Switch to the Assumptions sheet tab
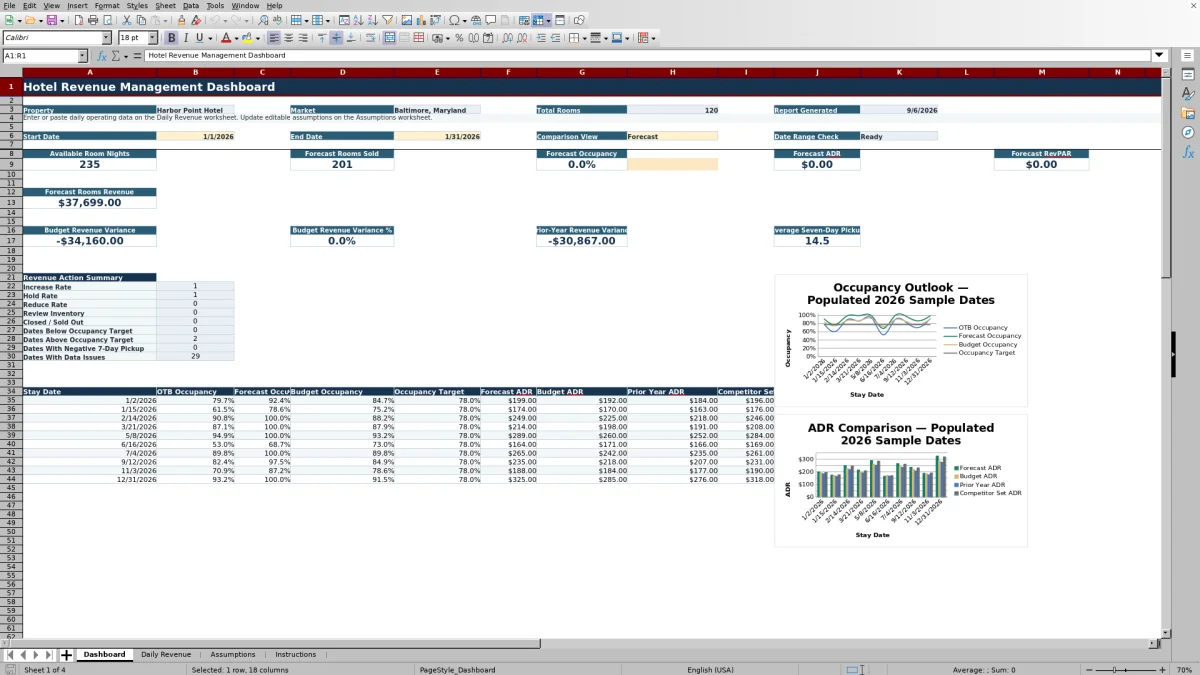This screenshot has width=1200, height=675. coord(232,655)
